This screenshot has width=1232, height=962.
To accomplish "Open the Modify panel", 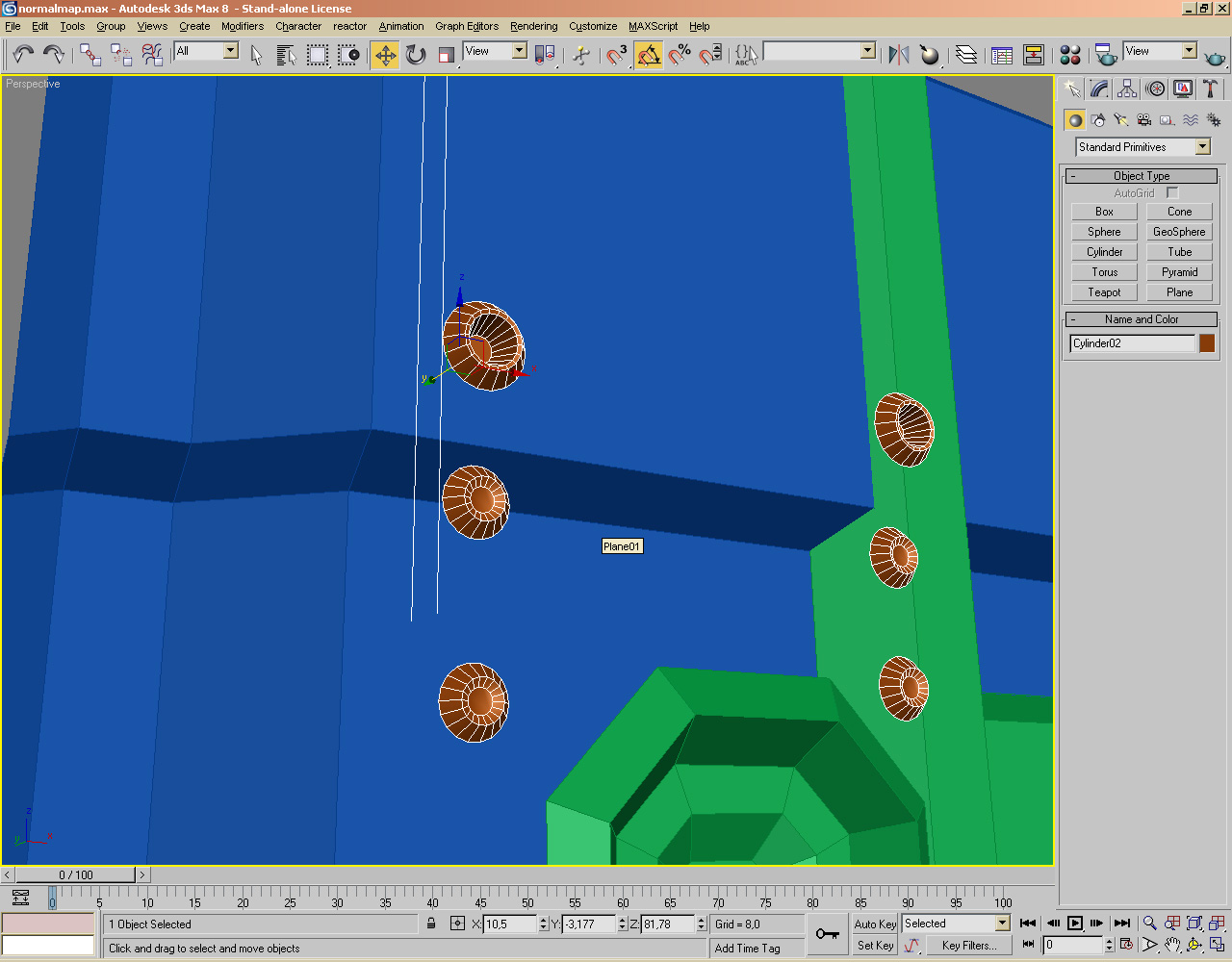I will click(x=1098, y=89).
